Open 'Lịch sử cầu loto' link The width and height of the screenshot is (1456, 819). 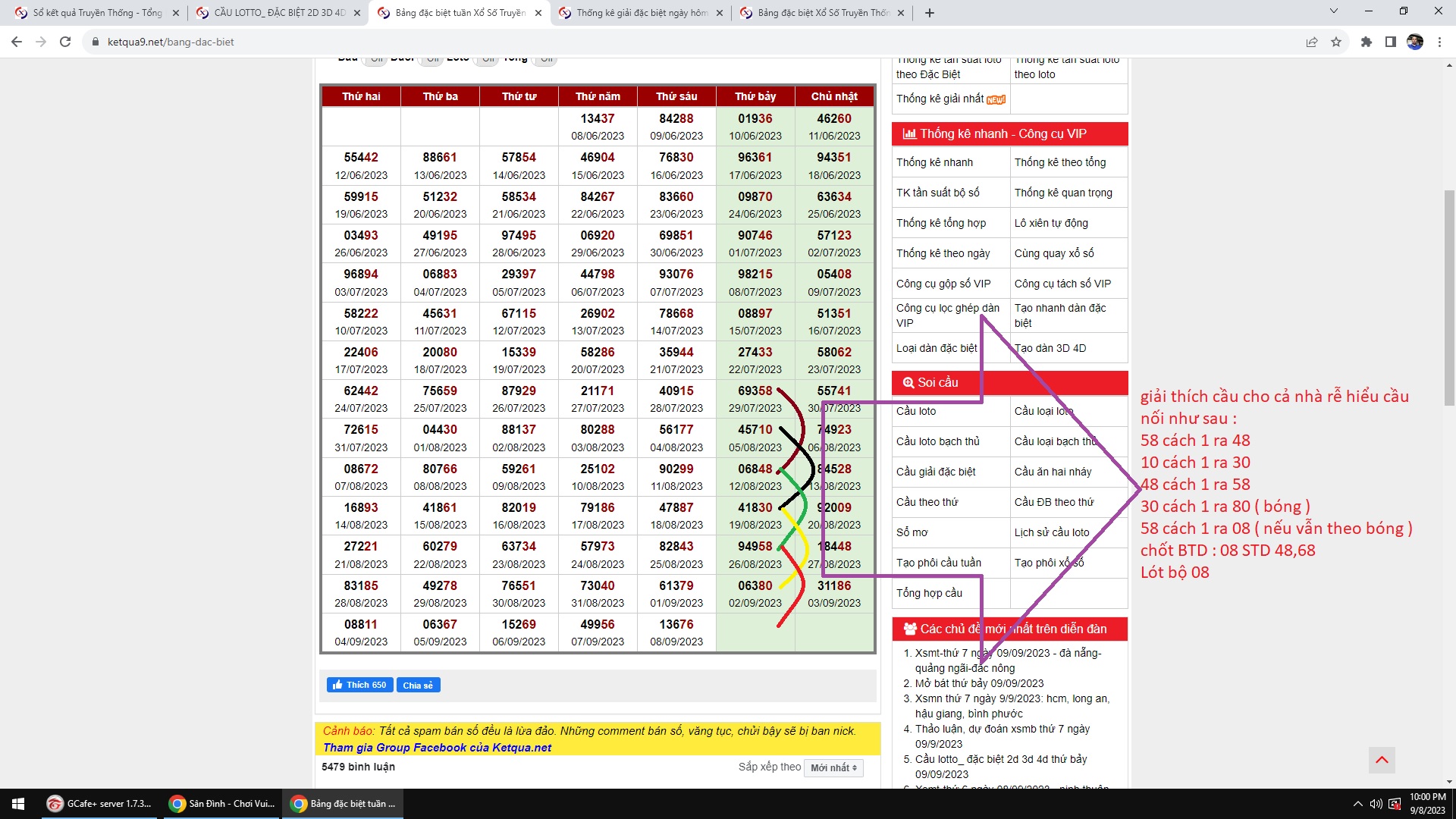click(x=1052, y=532)
